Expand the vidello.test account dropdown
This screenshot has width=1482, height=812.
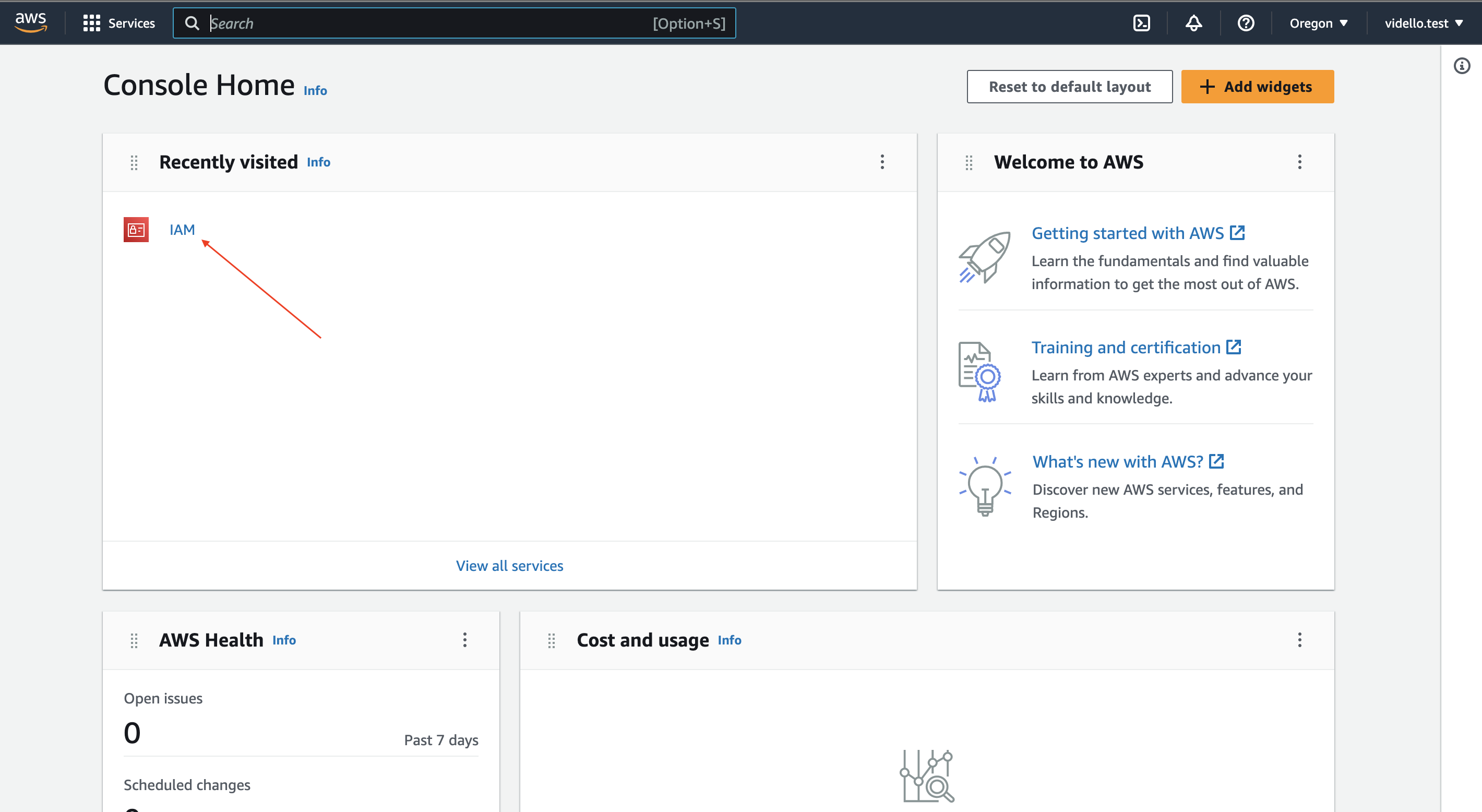[1424, 23]
